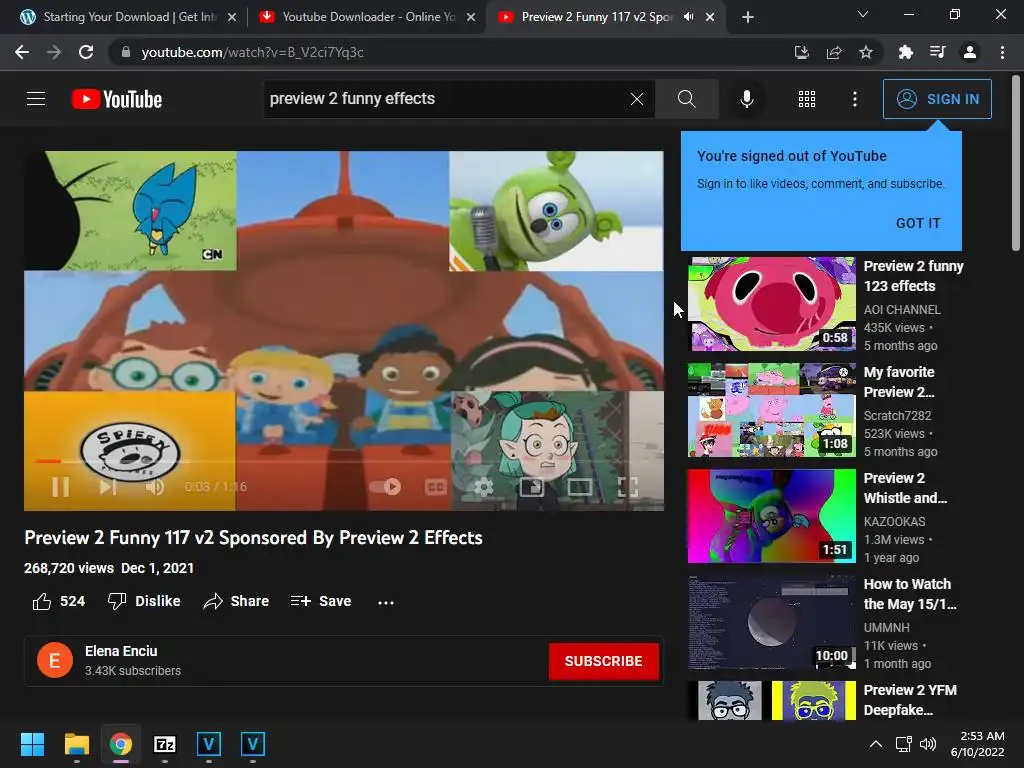1024x768 pixels.
Task: Open the Elena Enciu channel name link
Action: (x=121, y=651)
